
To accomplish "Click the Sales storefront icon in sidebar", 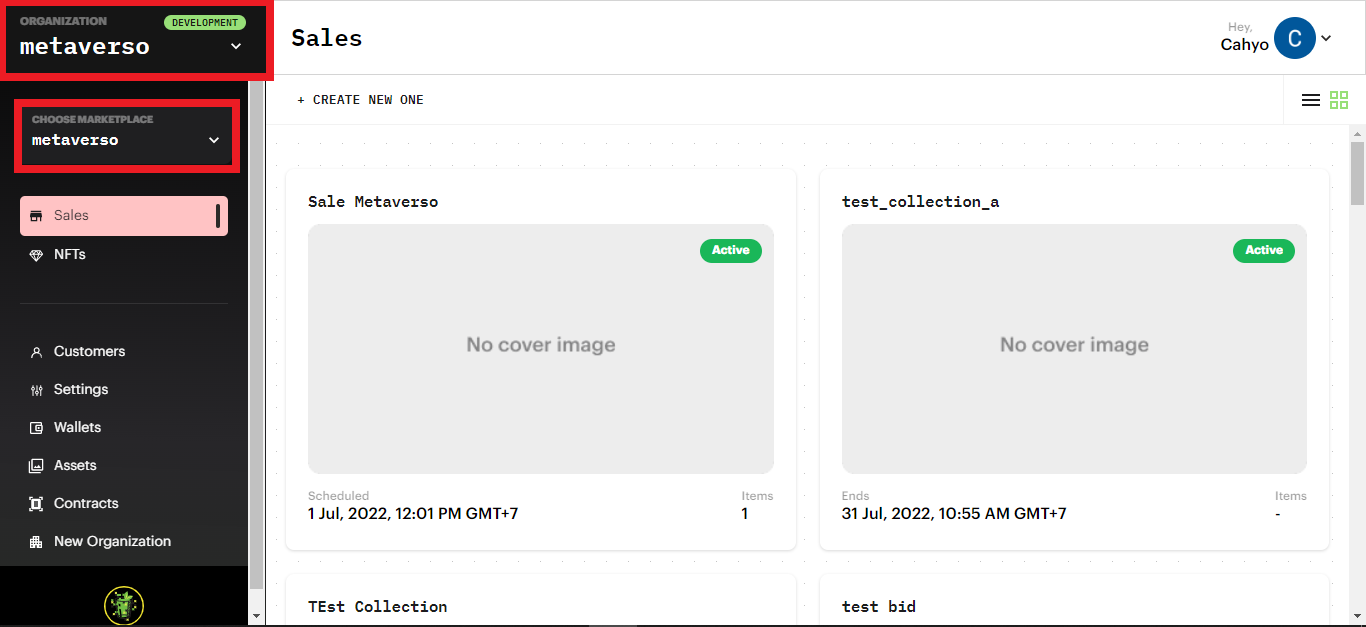I will pyautogui.click(x=37, y=216).
